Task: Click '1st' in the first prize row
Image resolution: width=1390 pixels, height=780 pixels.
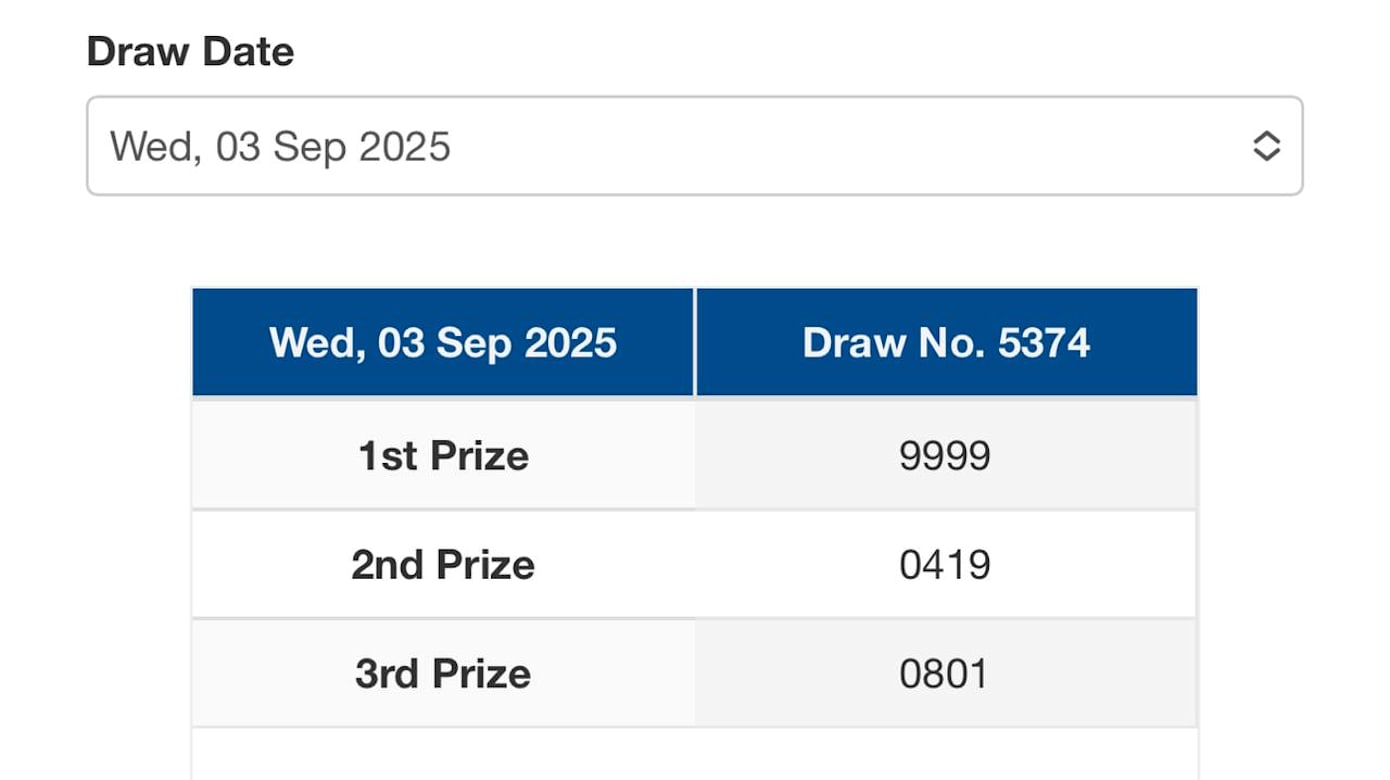Action: click(387, 456)
